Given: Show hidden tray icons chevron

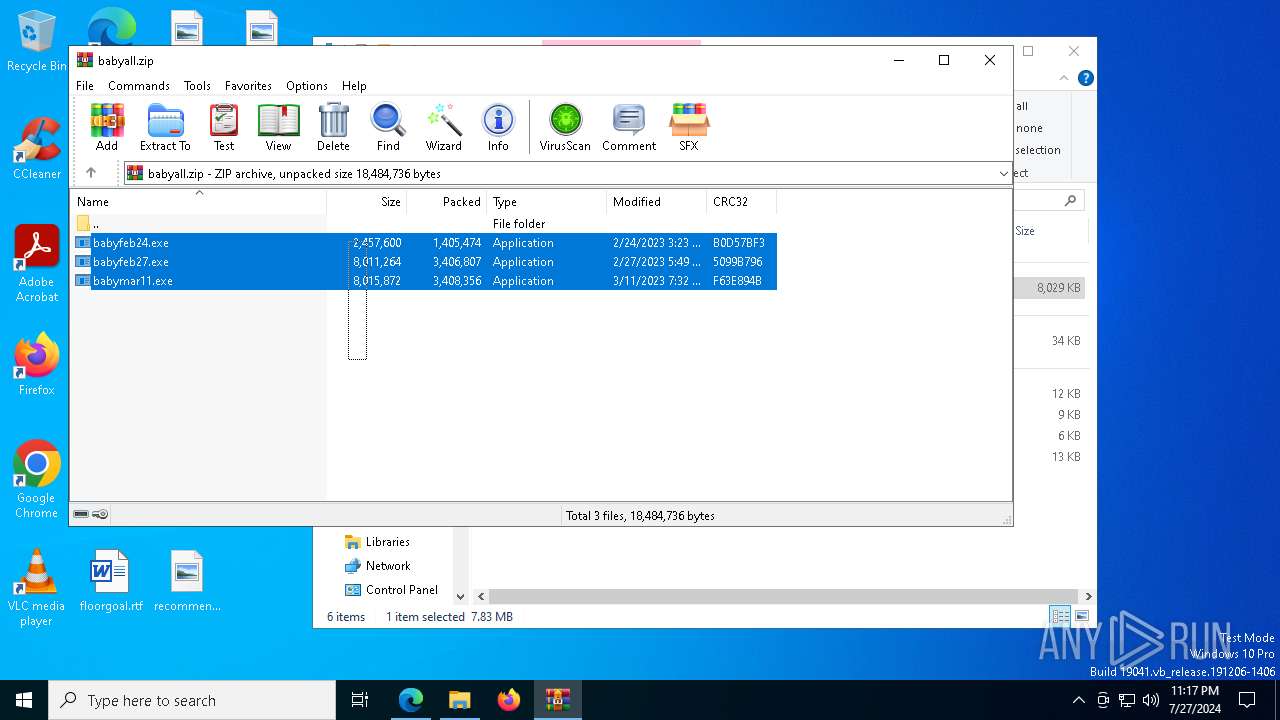Looking at the screenshot, I should point(1078,700).
